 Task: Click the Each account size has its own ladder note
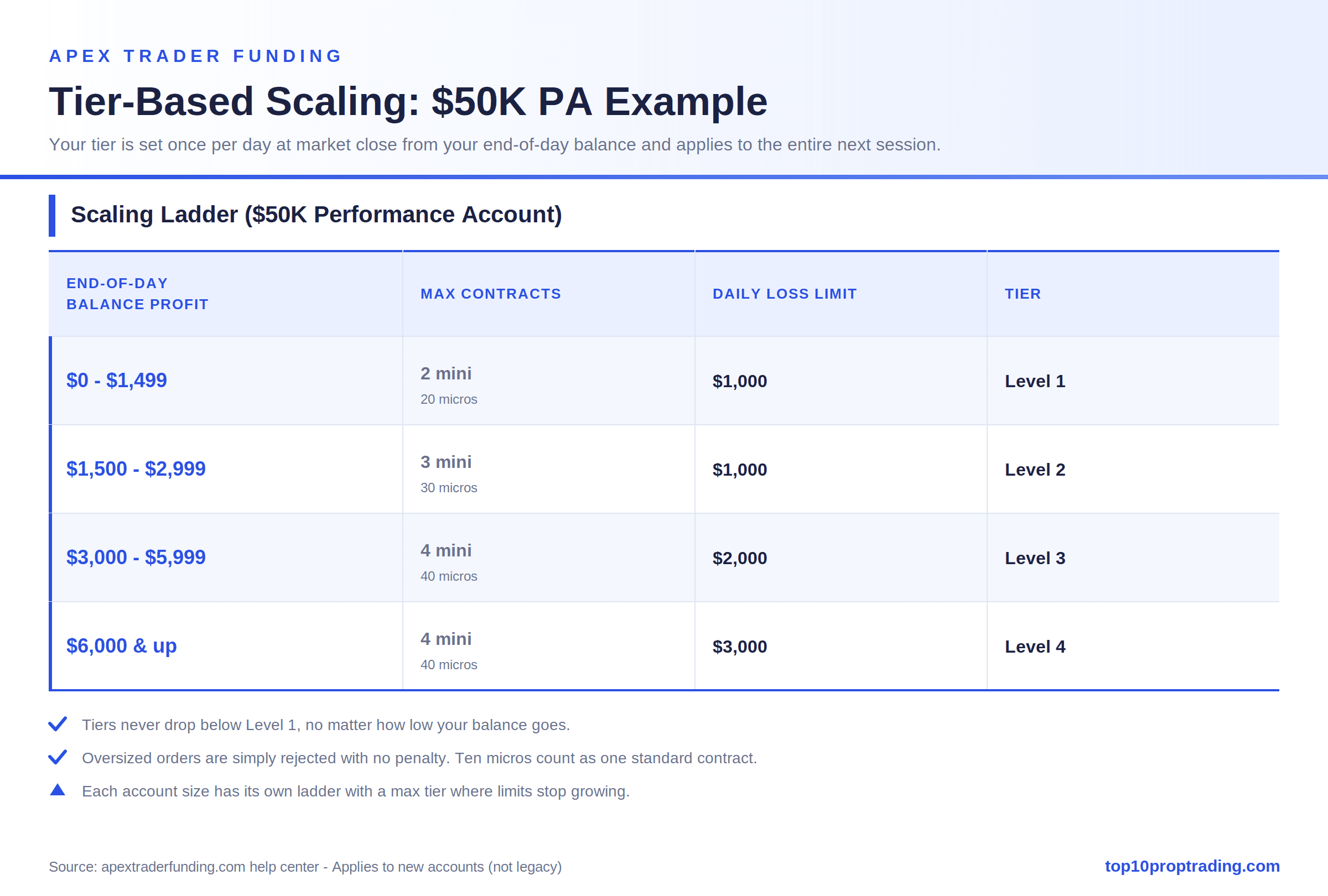(x=355, y=791)
